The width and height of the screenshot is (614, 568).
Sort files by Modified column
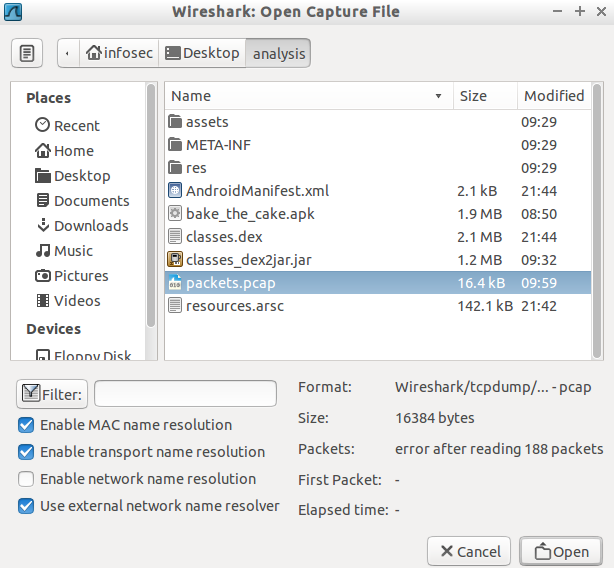[x=553, y=96]
